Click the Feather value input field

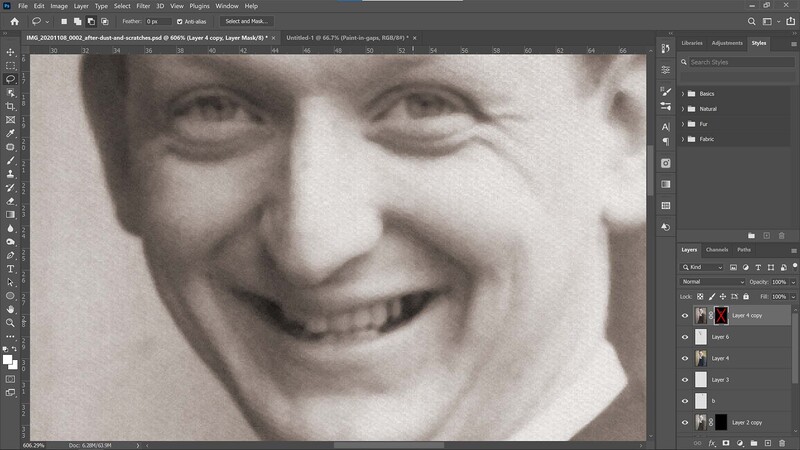coord(158,21)
